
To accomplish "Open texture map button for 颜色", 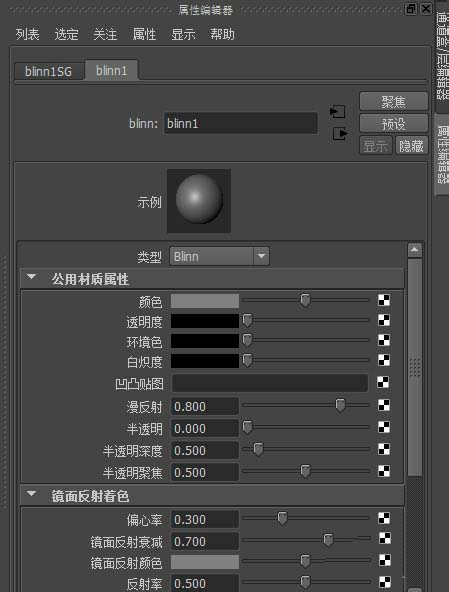I will 384,300.
